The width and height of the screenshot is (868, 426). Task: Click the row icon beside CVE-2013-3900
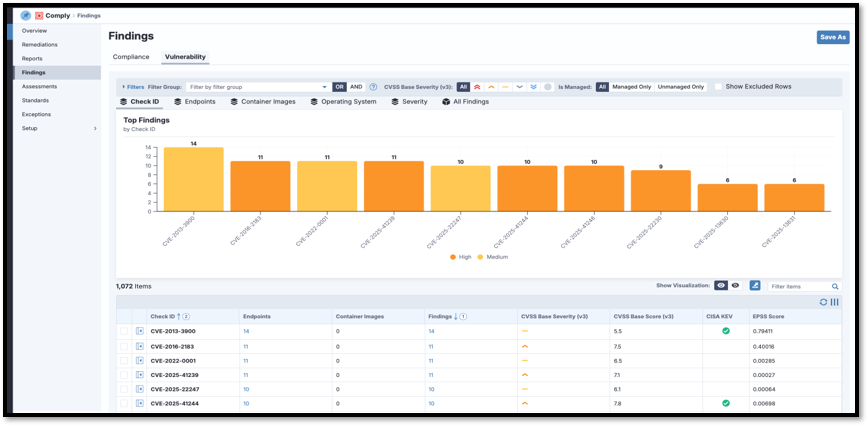tap(140, 331)
